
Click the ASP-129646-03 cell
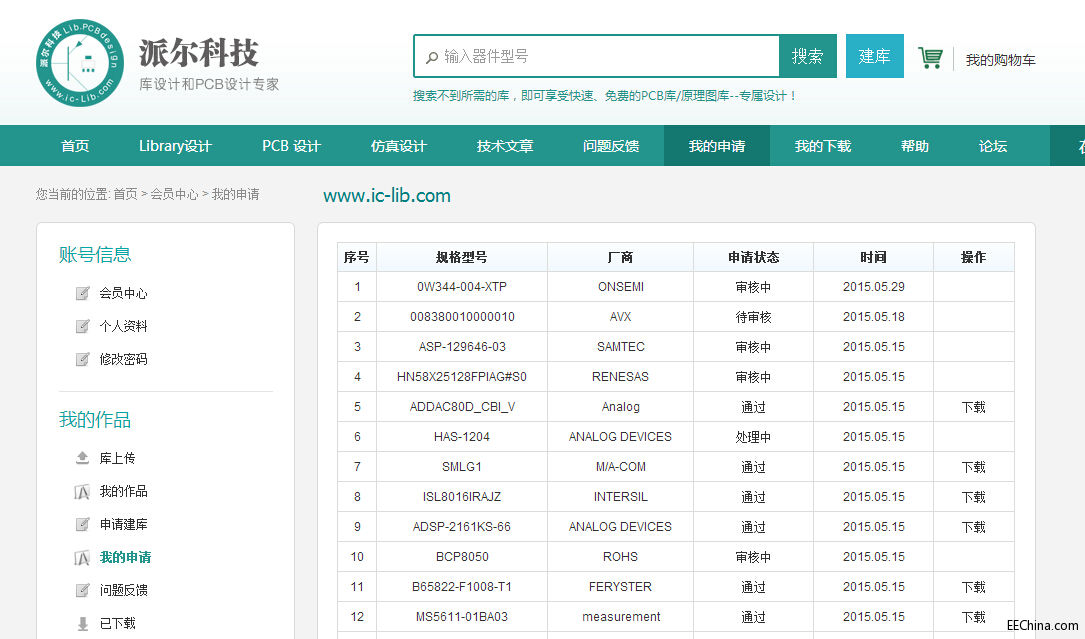(x=462, y=347)
